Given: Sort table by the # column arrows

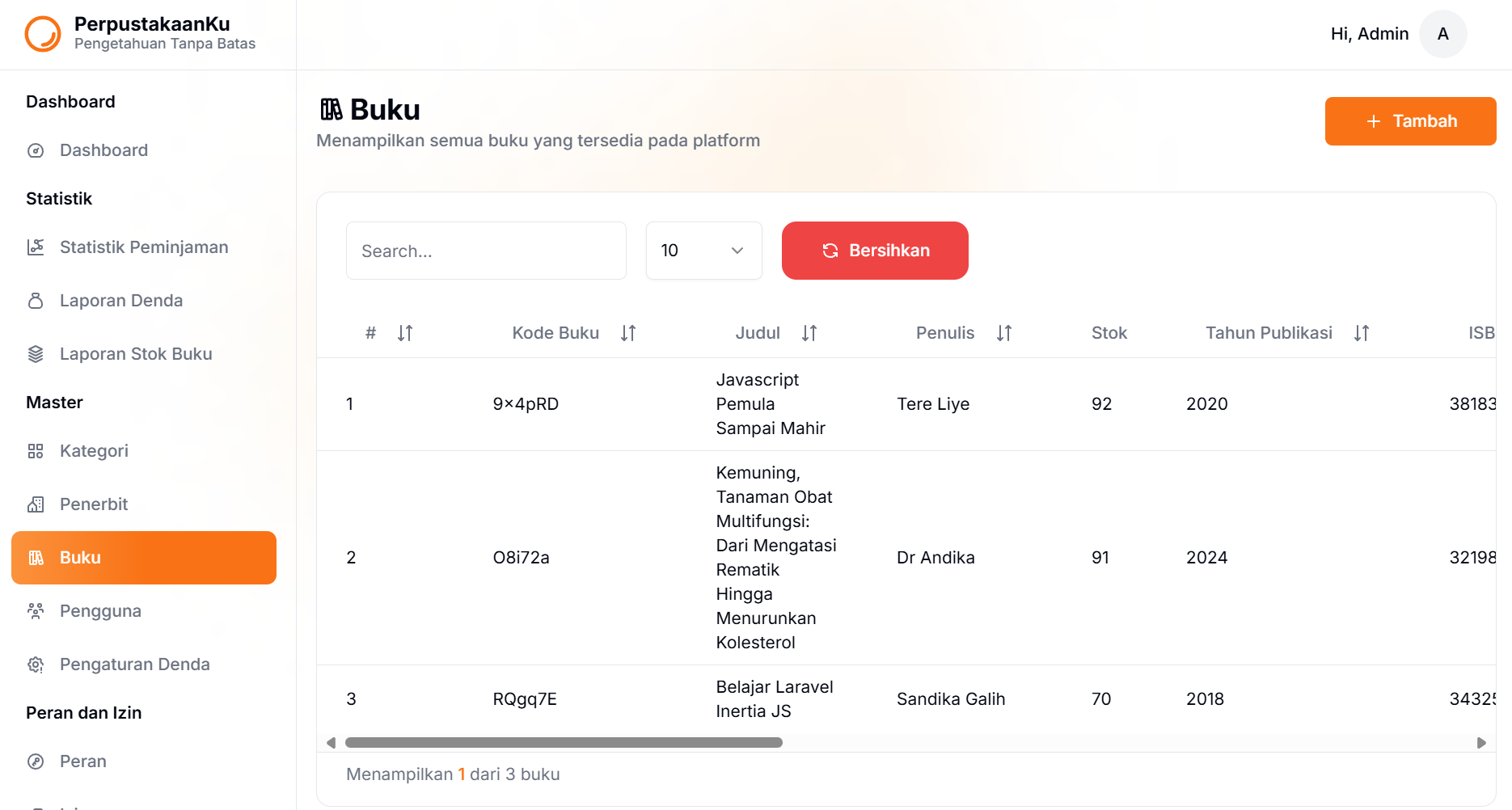Looking at the screenshot, I should point(405,333).
